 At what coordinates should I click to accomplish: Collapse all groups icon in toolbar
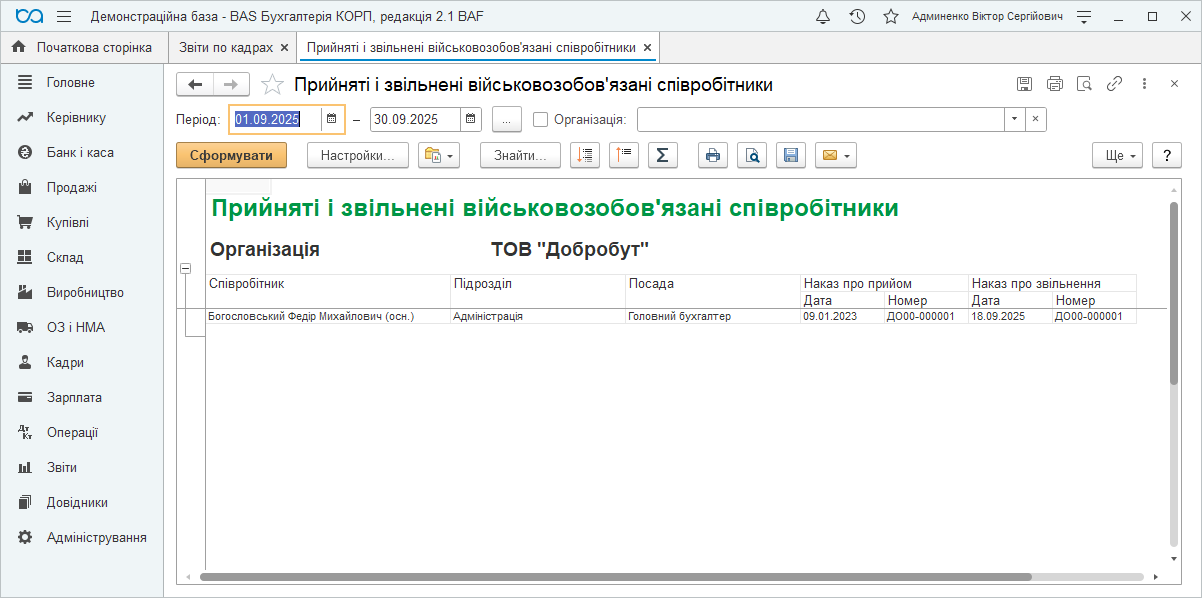point(624,155)
